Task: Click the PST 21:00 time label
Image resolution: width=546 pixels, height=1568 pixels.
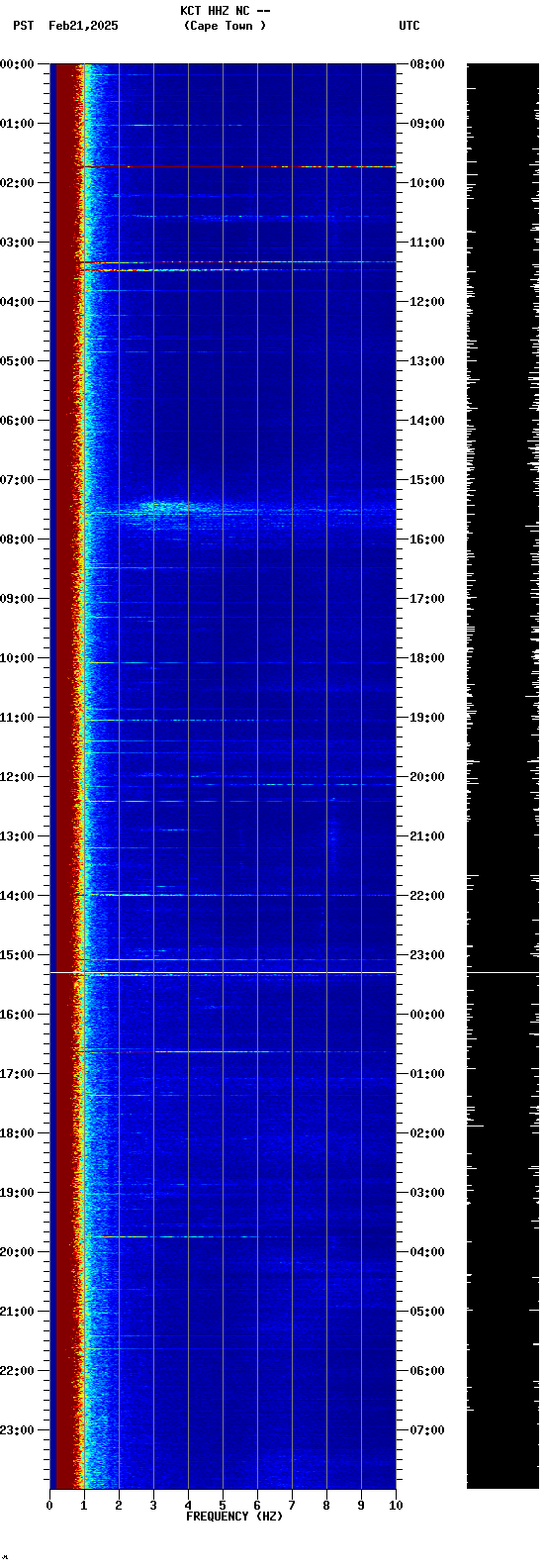Action: click(17, 1312)
